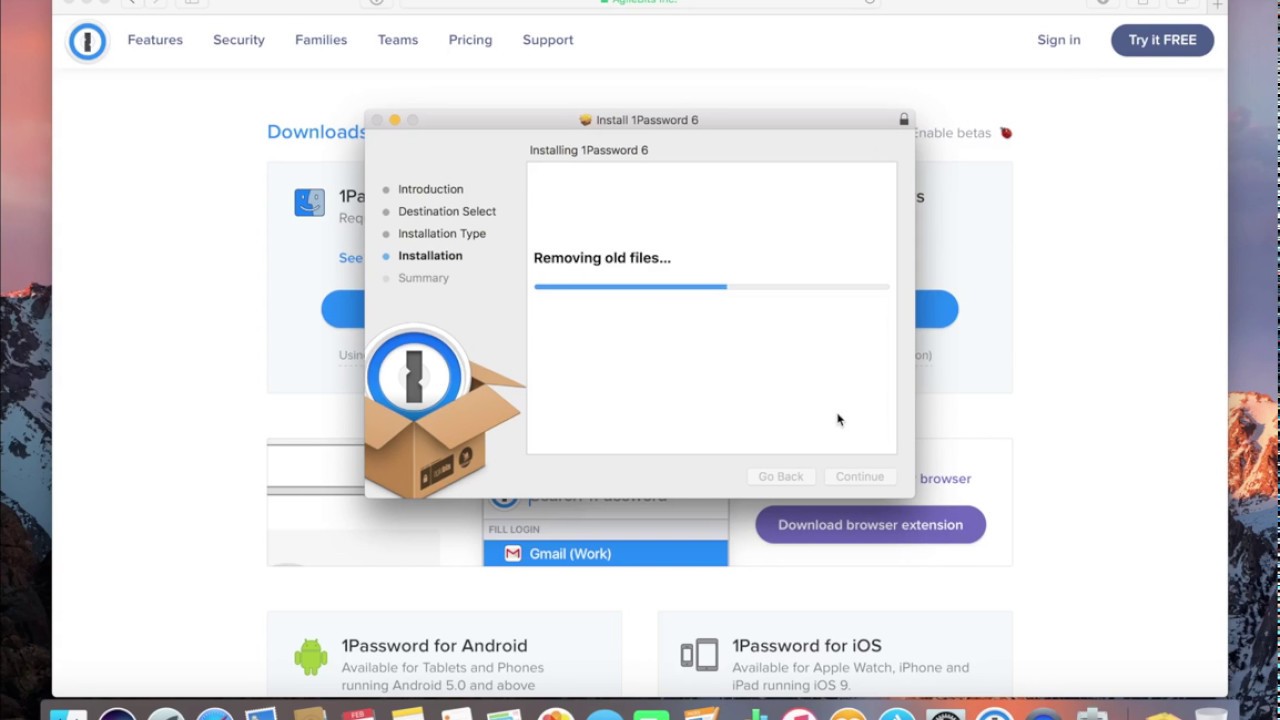Click the FILL LOGIN label

(x=514, y=529)
